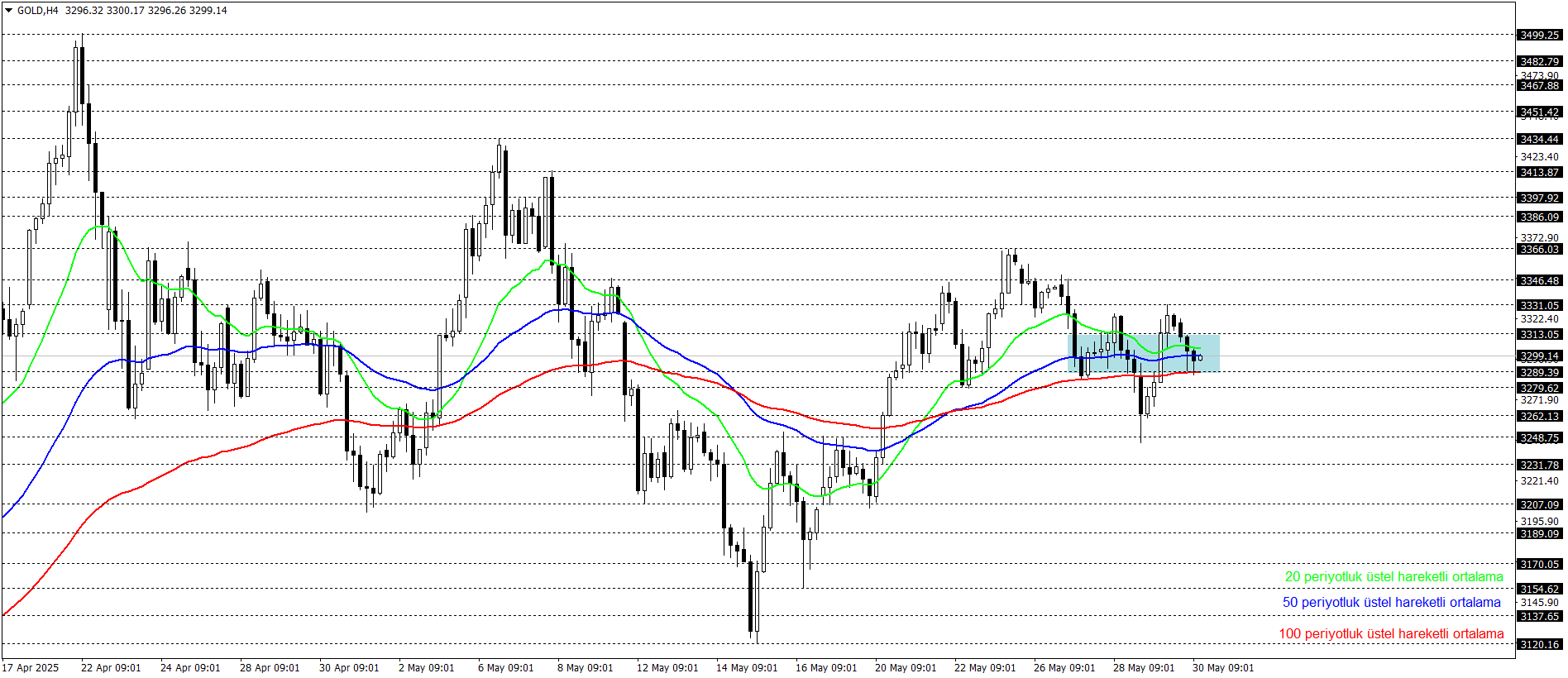Click the '2 May 09:01' time axis label
Screen dimensions: 1568x678
(426, 668)
